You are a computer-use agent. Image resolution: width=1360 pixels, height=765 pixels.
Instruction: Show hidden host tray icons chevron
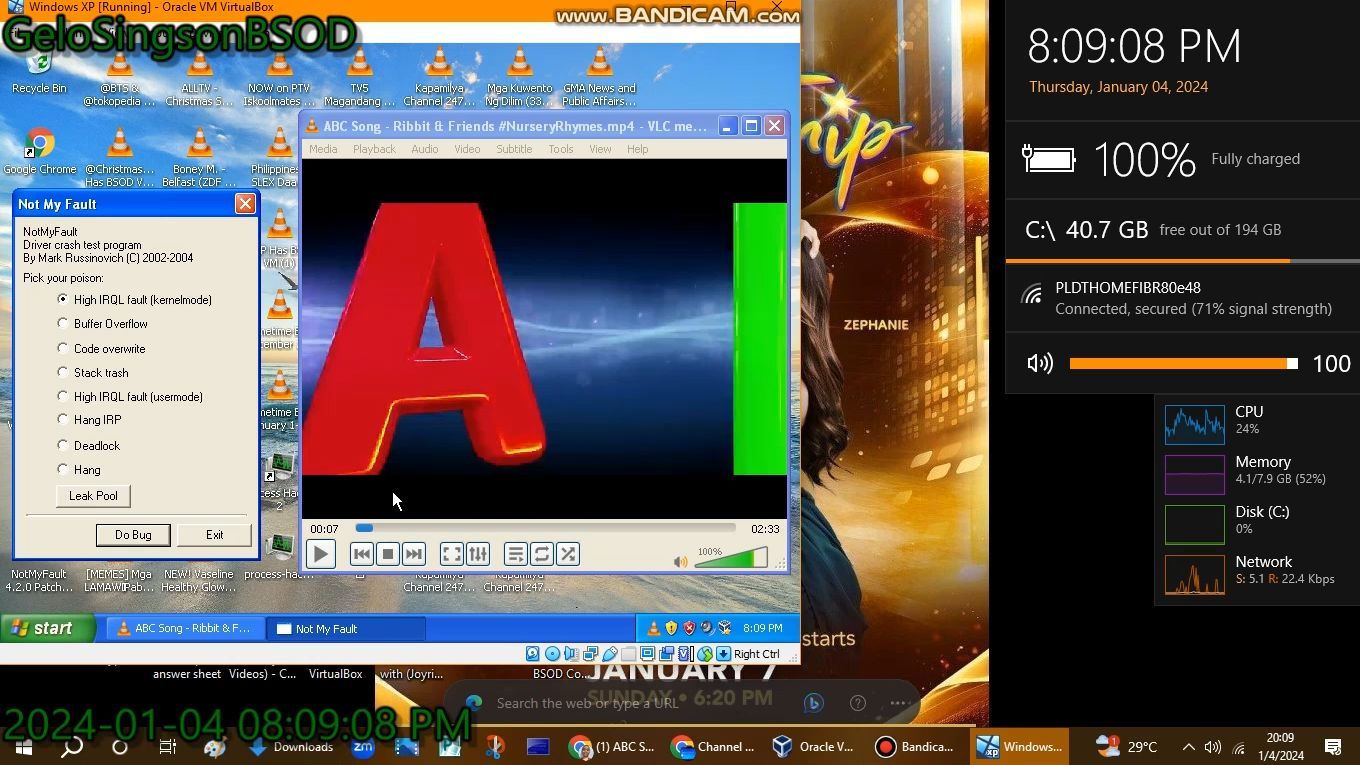(1188, 747)
